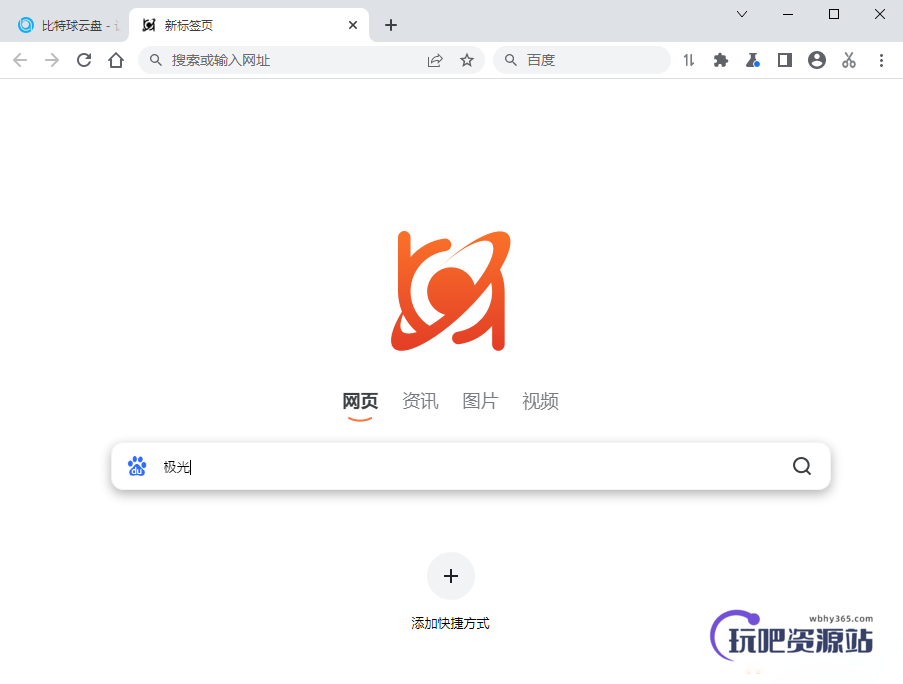Expand the tab search dropdown arrow
The image size is (903, 684).
tap(742, 14)
